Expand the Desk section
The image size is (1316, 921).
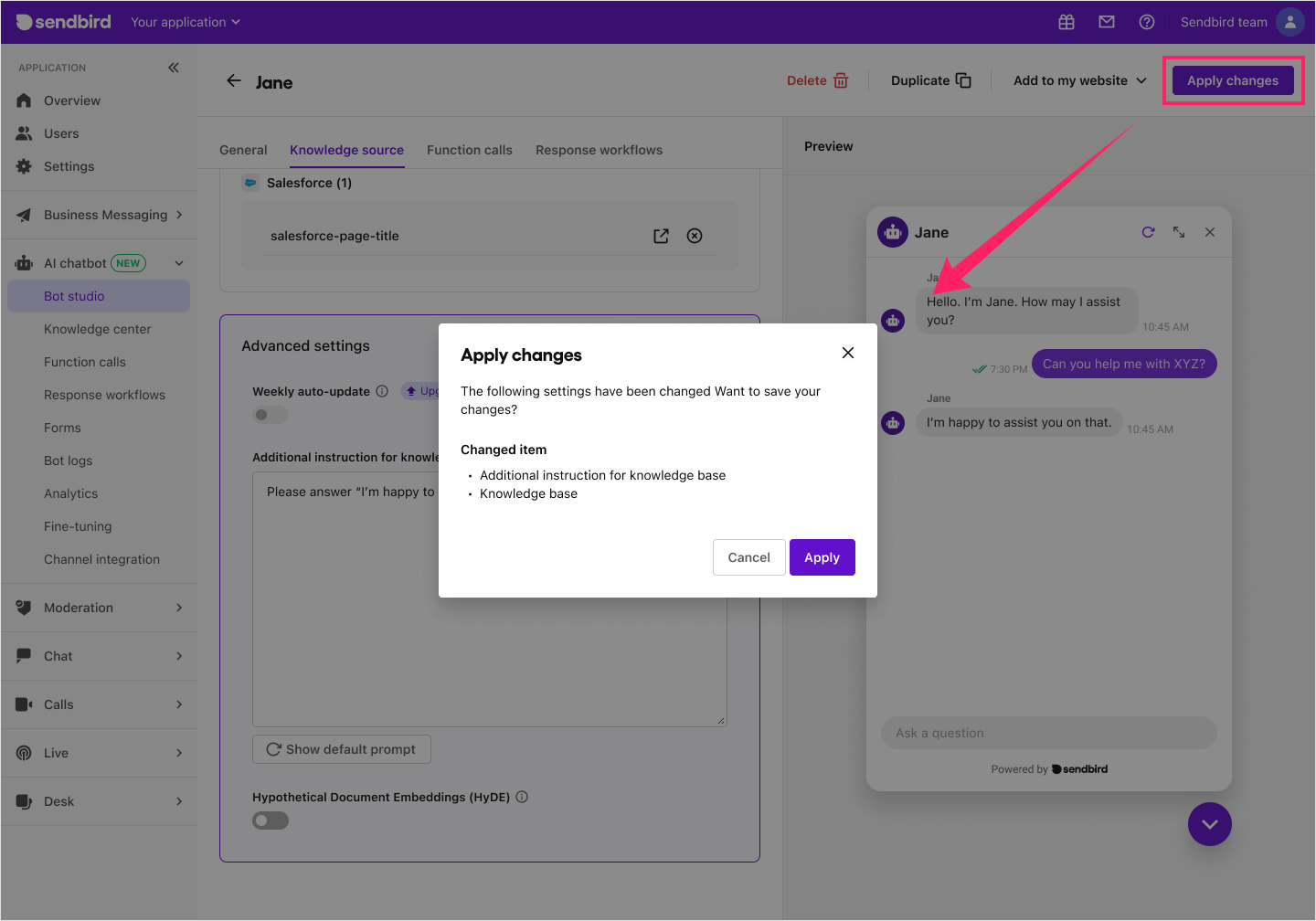click(99, 801)
